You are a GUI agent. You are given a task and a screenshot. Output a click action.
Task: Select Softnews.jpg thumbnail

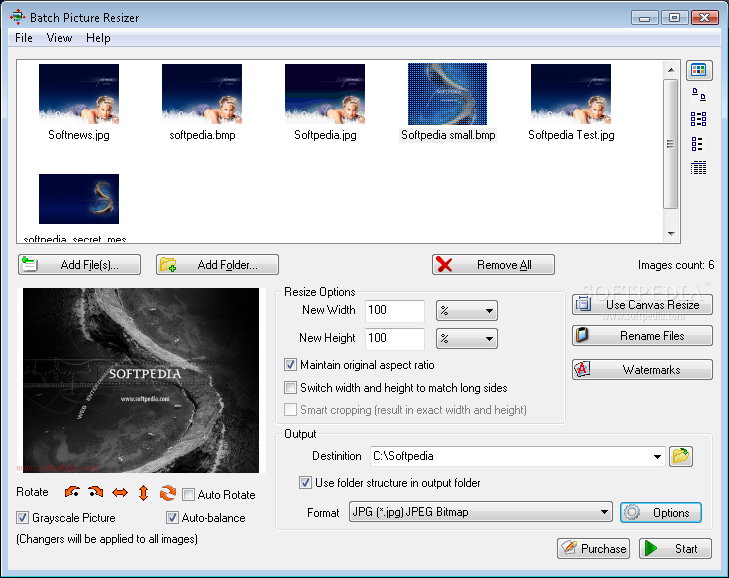coord(79,94)
